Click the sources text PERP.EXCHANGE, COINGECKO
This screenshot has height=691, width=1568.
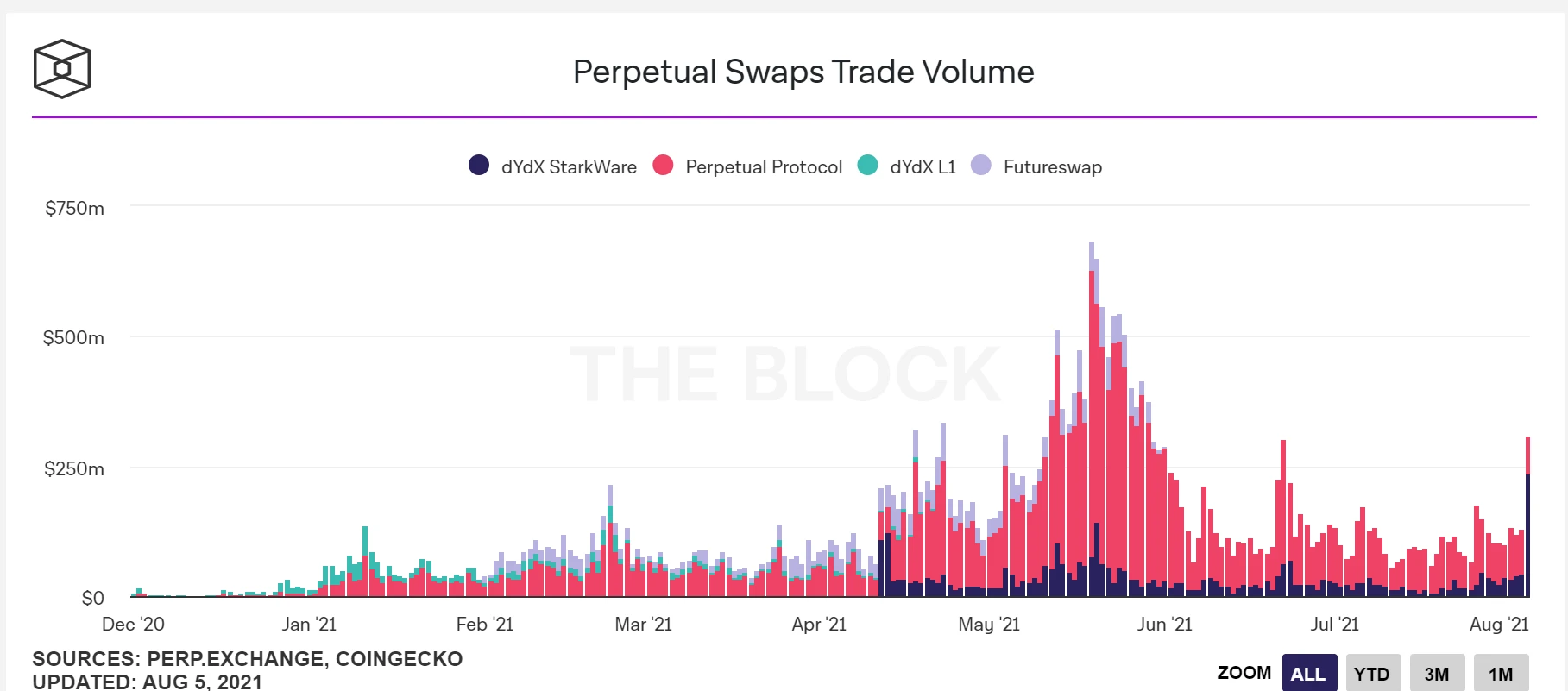tap(305, 659)
